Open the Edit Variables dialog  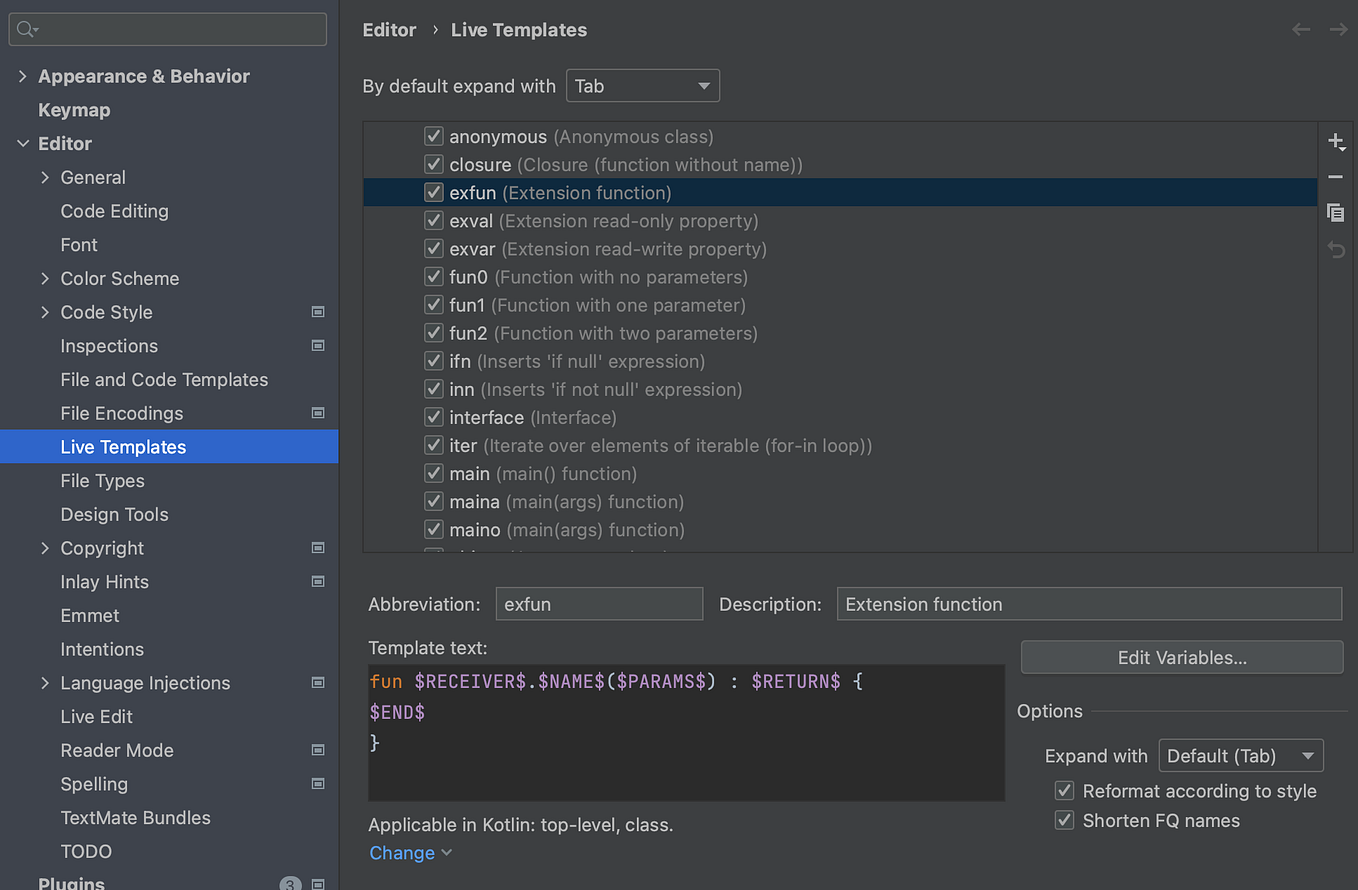pyautogui.click(x=1181, y=657)
